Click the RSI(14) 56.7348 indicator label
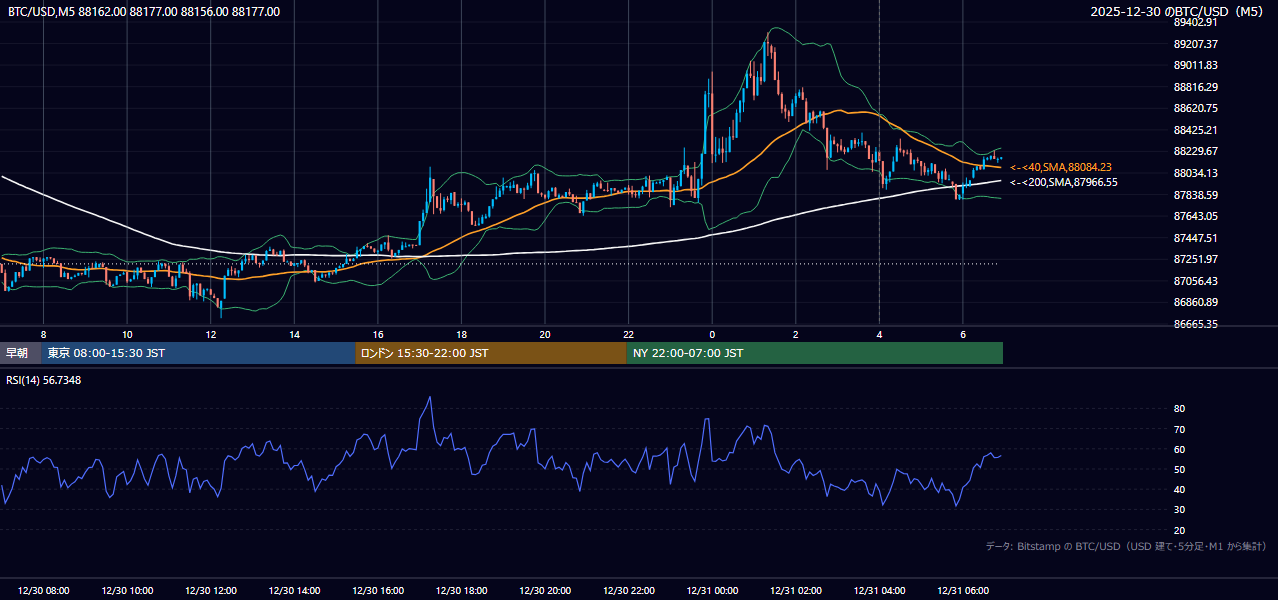This screenshot has height=600, width=1278. coord(44,380)
